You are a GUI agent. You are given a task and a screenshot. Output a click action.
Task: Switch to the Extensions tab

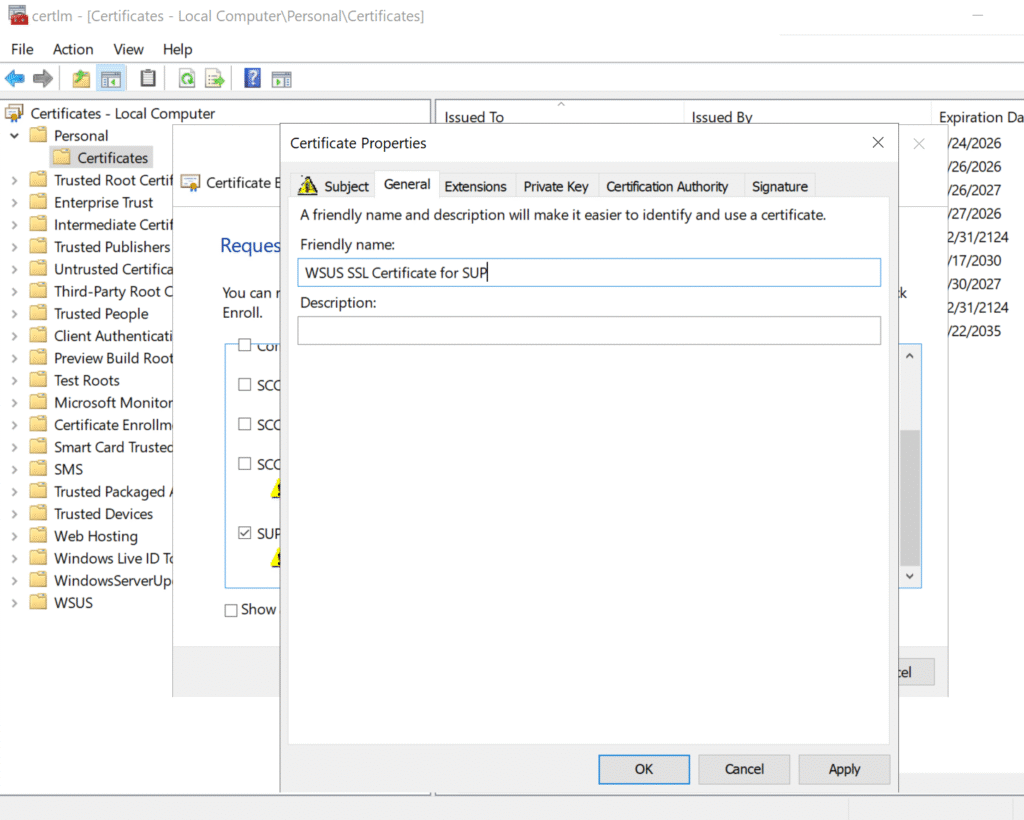(x=475, y=186)
